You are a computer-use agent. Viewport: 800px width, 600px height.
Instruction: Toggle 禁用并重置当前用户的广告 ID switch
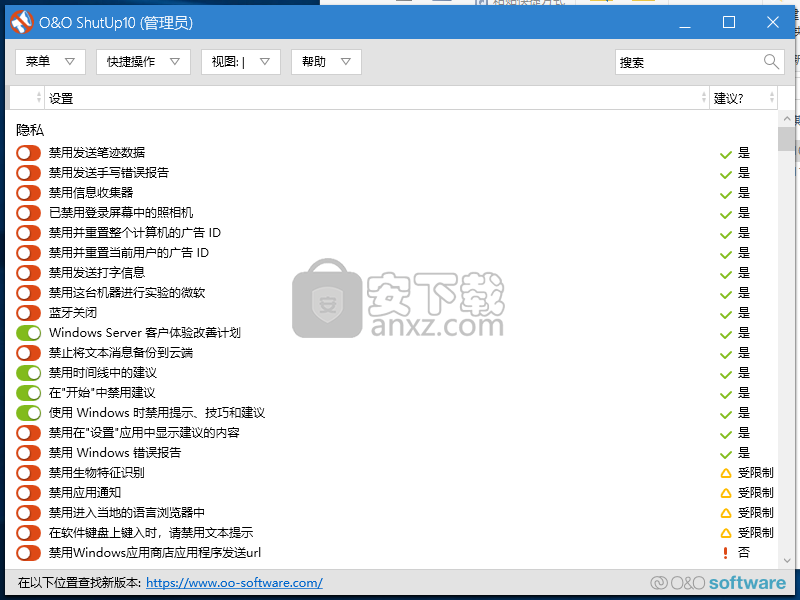click(x=28, y=253)
